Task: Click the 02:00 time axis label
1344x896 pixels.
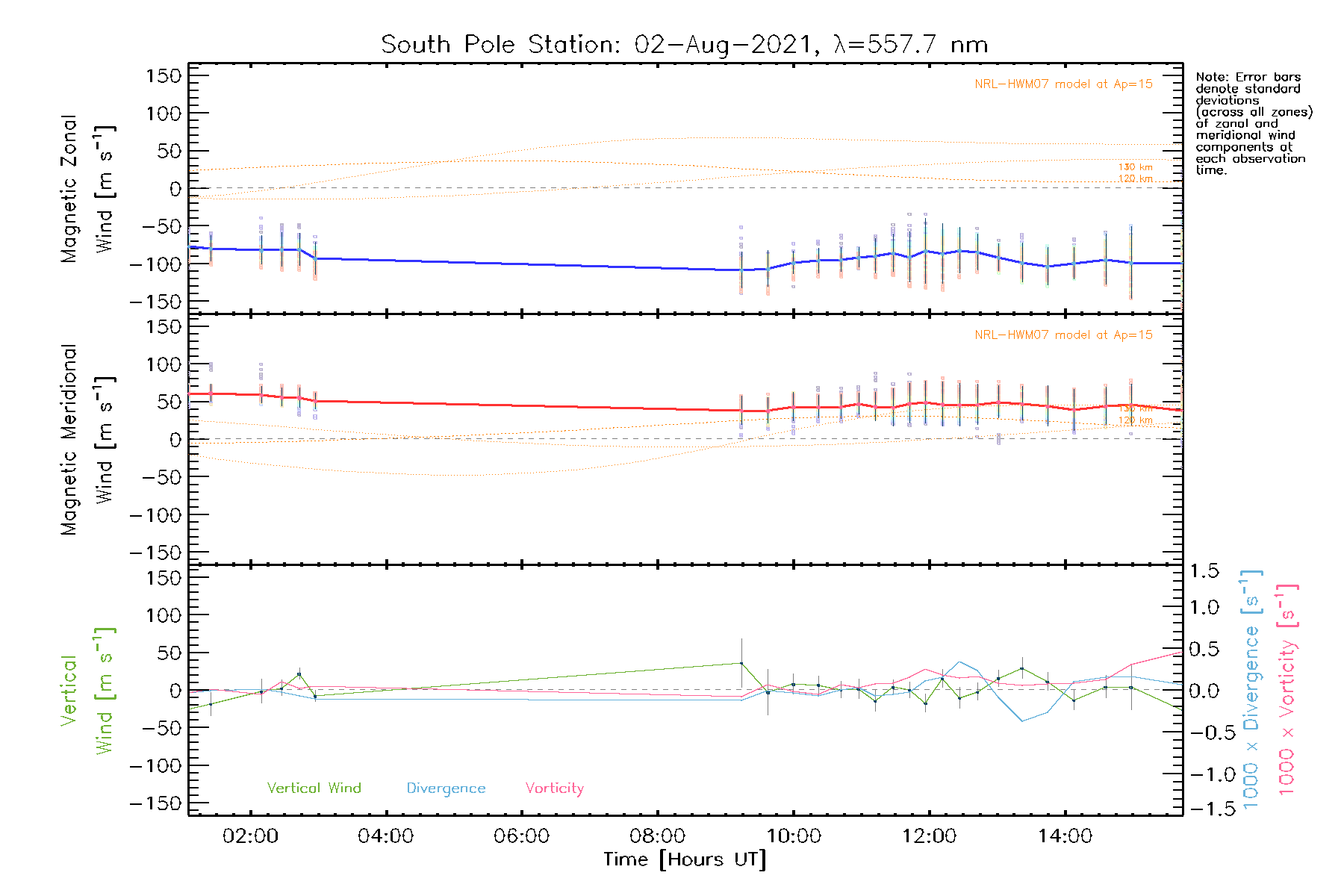Action: [250, 836]
